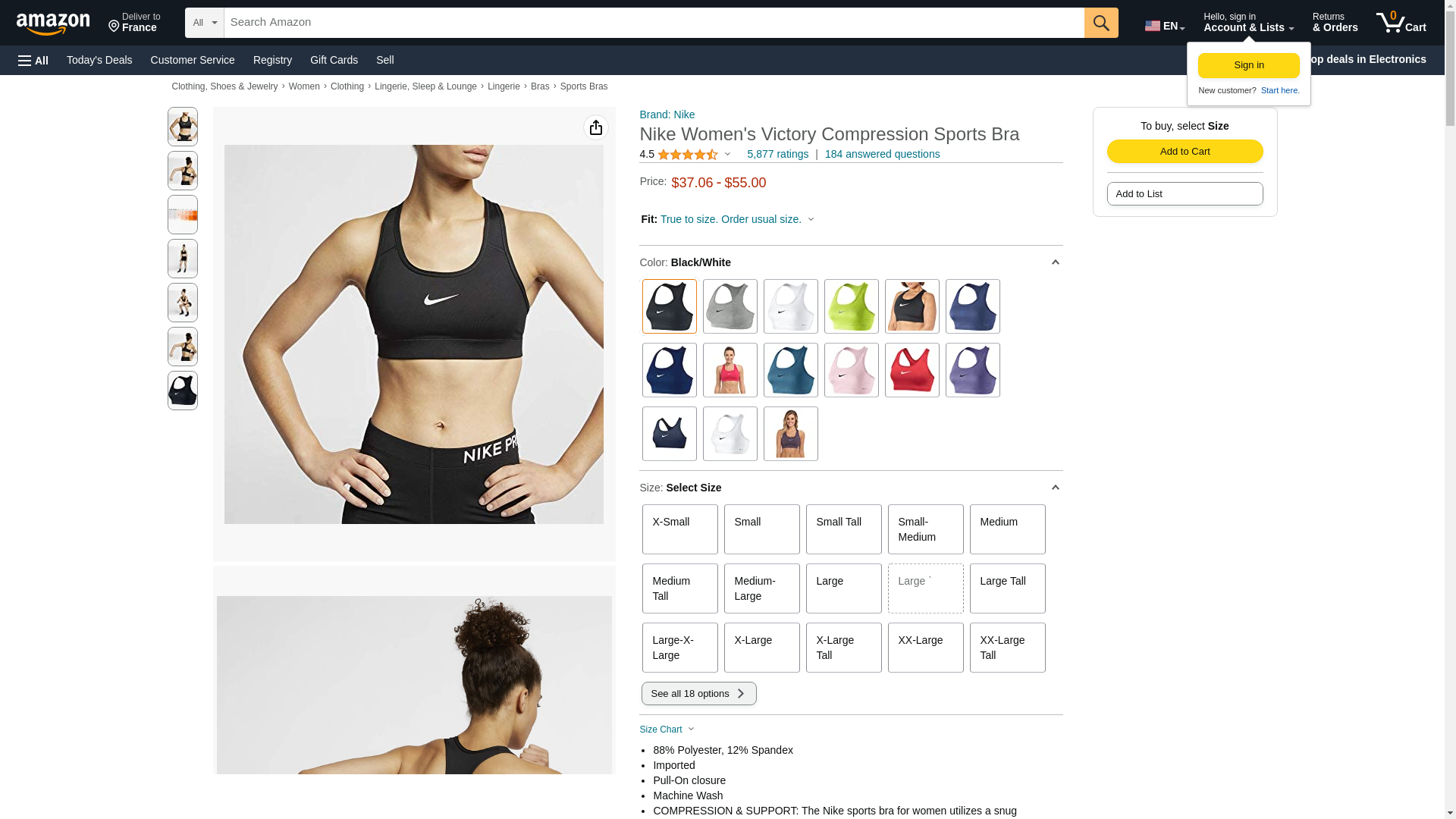Click the share icon on product image
Viewport: 1456px width, 819px height.
596,127
